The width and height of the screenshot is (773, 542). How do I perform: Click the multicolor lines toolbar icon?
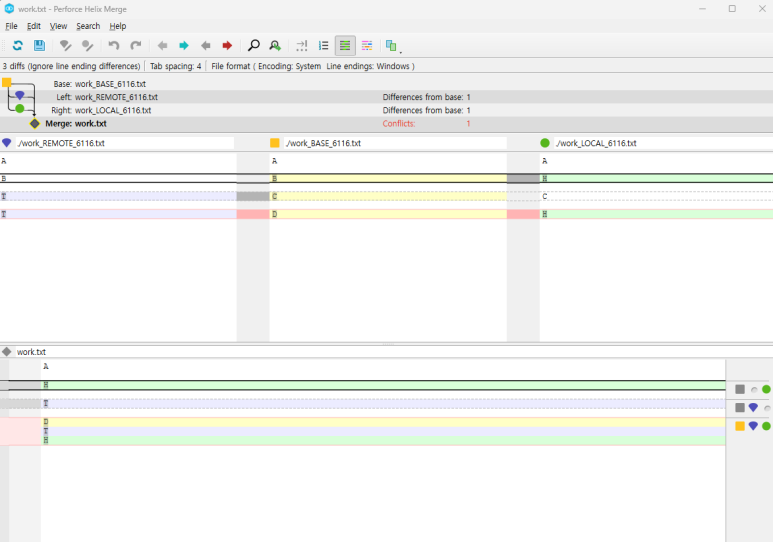tap(367, 46)
